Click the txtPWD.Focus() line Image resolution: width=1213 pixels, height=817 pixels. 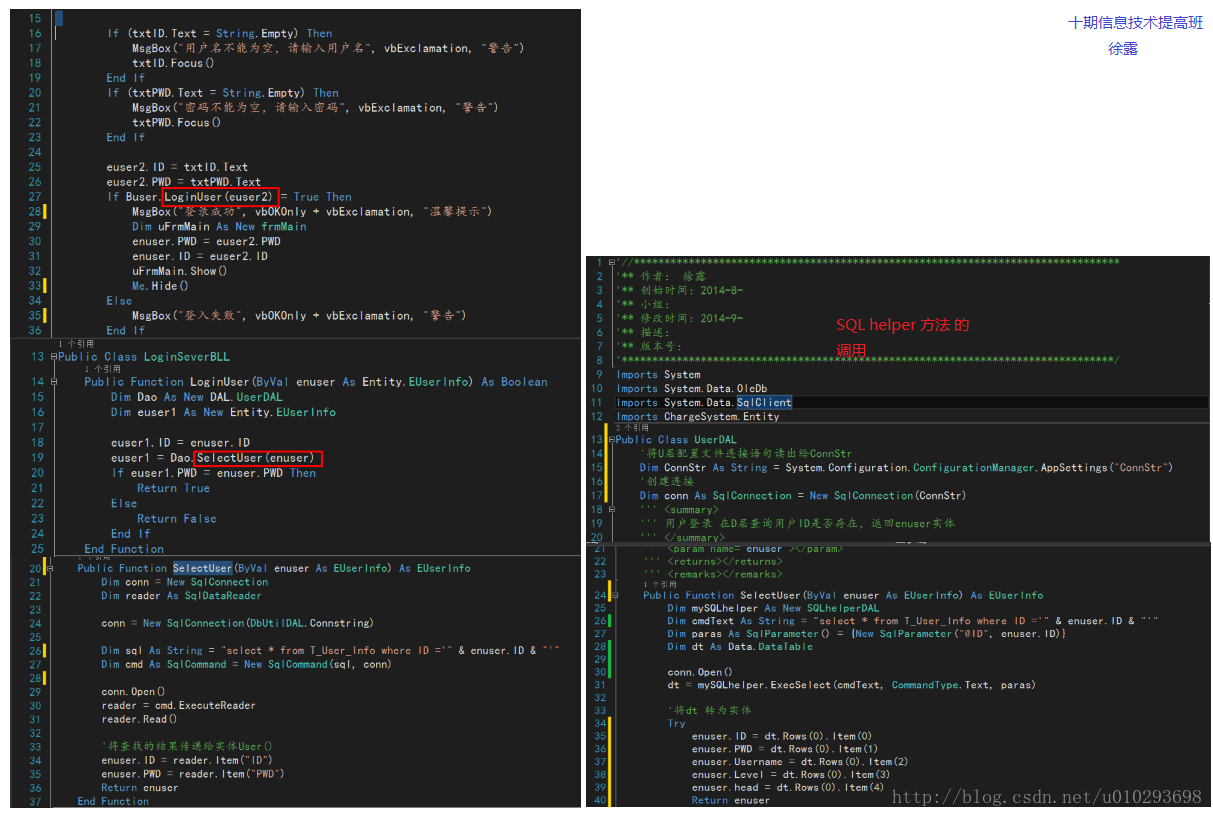point(177,122)
